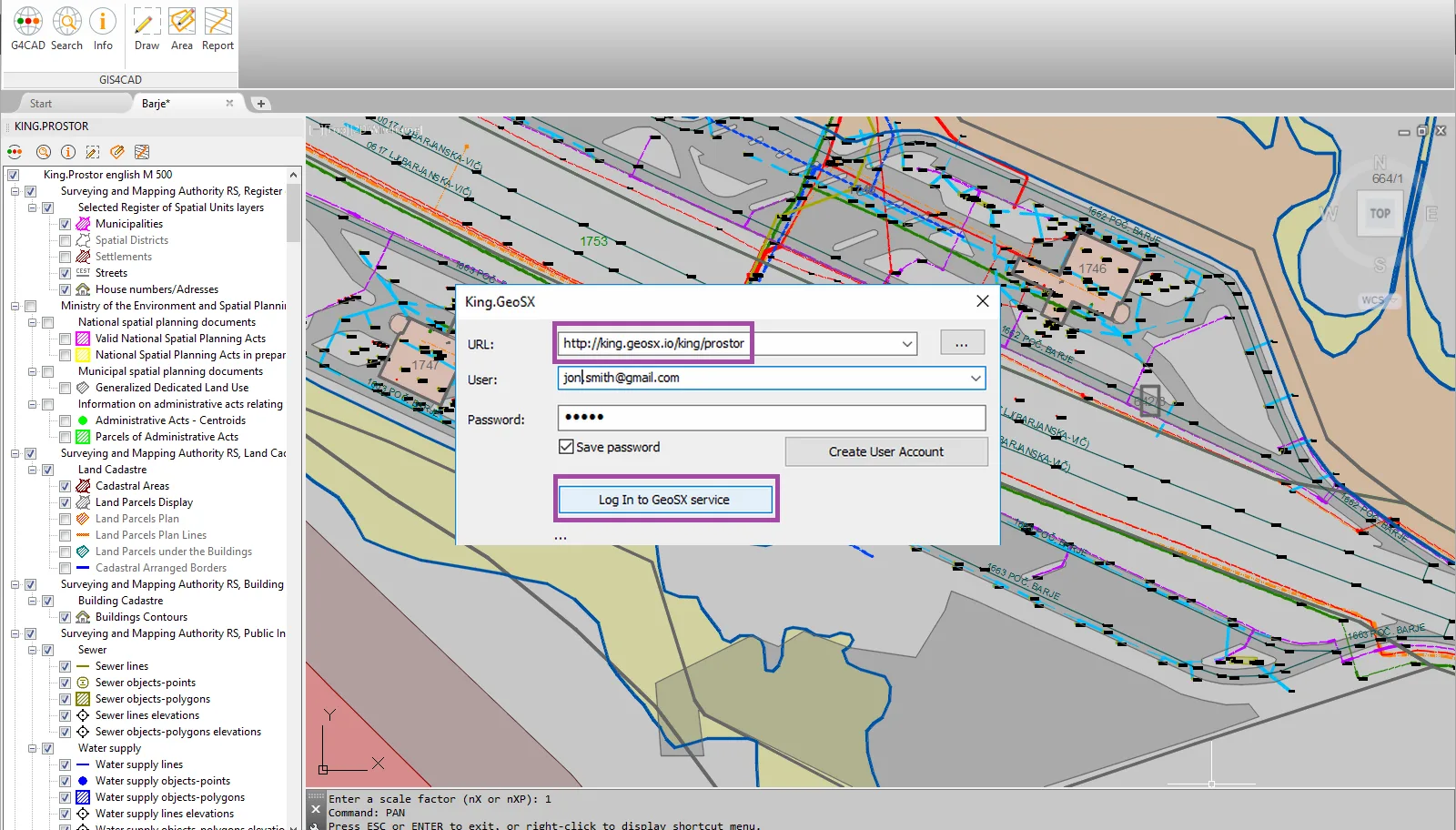Click the new tab plus icon
The height and width of the screenshot is (830, 1456).
(x=261, y=104)
